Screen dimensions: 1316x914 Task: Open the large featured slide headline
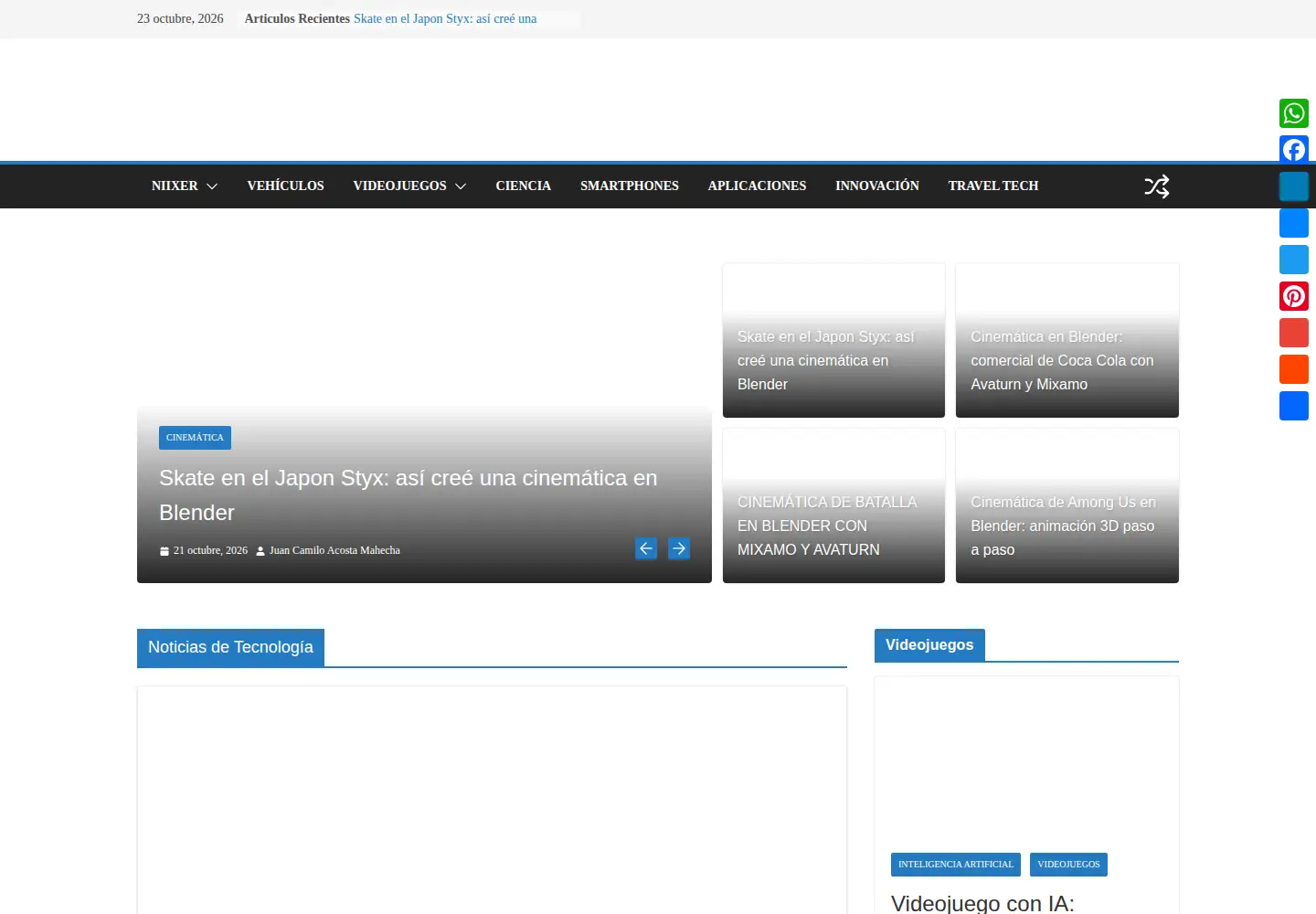[x=409, y=495]
